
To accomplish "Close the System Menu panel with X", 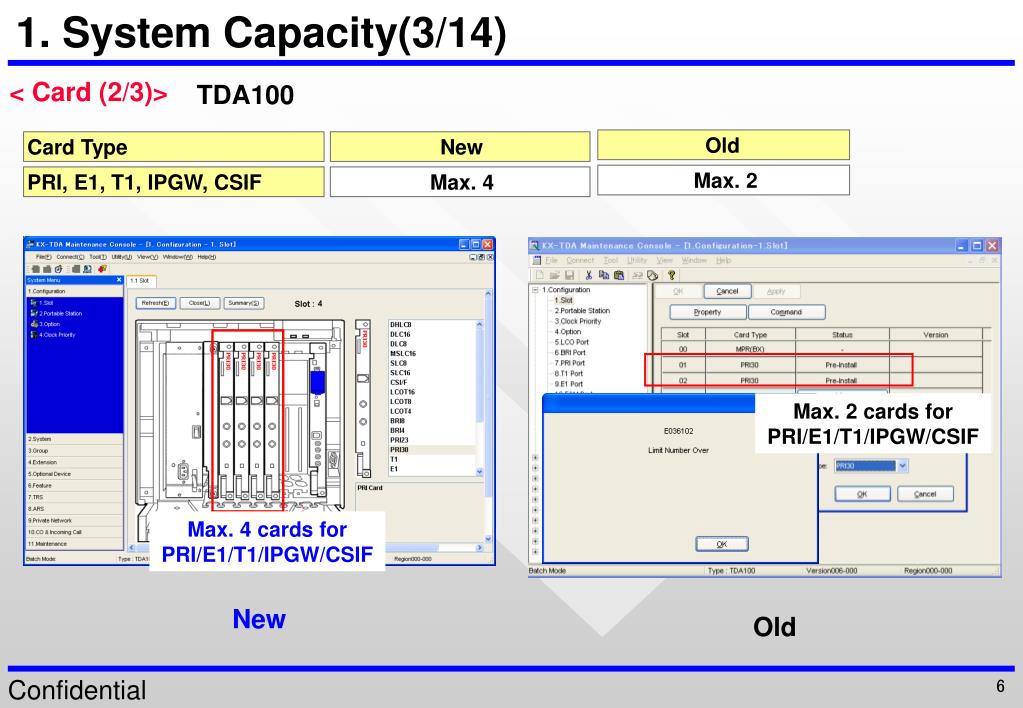I will [x=119, y=280].
